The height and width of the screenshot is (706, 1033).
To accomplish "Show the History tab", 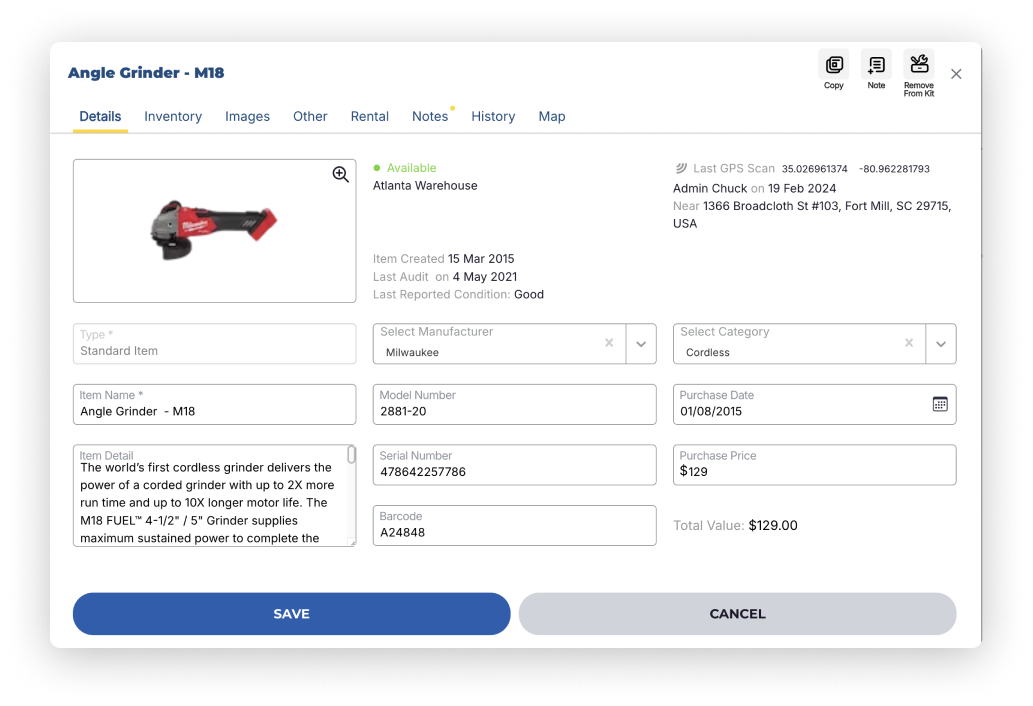I will click(493, 117).
